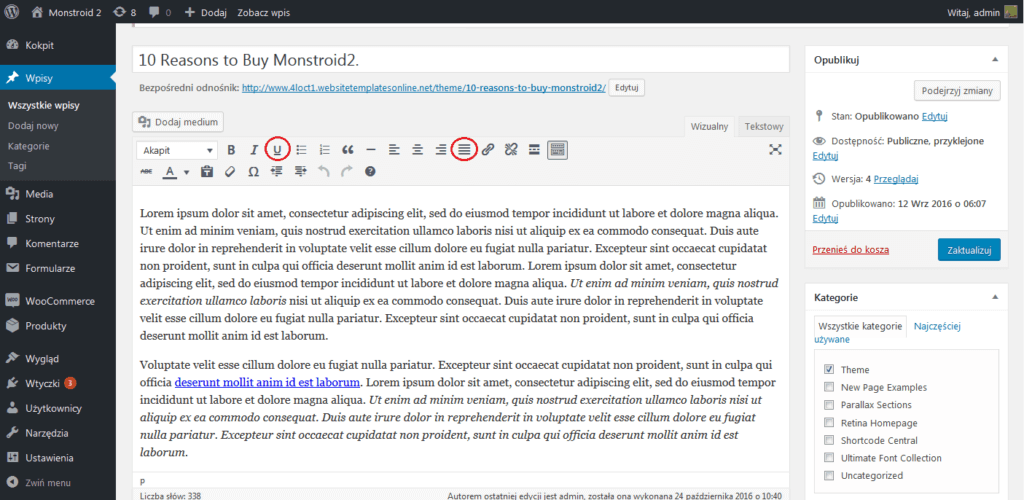Screen dimensions: 1024x500
Task: Collapse menu with Zwiń menu
Action: pos(39,483)
